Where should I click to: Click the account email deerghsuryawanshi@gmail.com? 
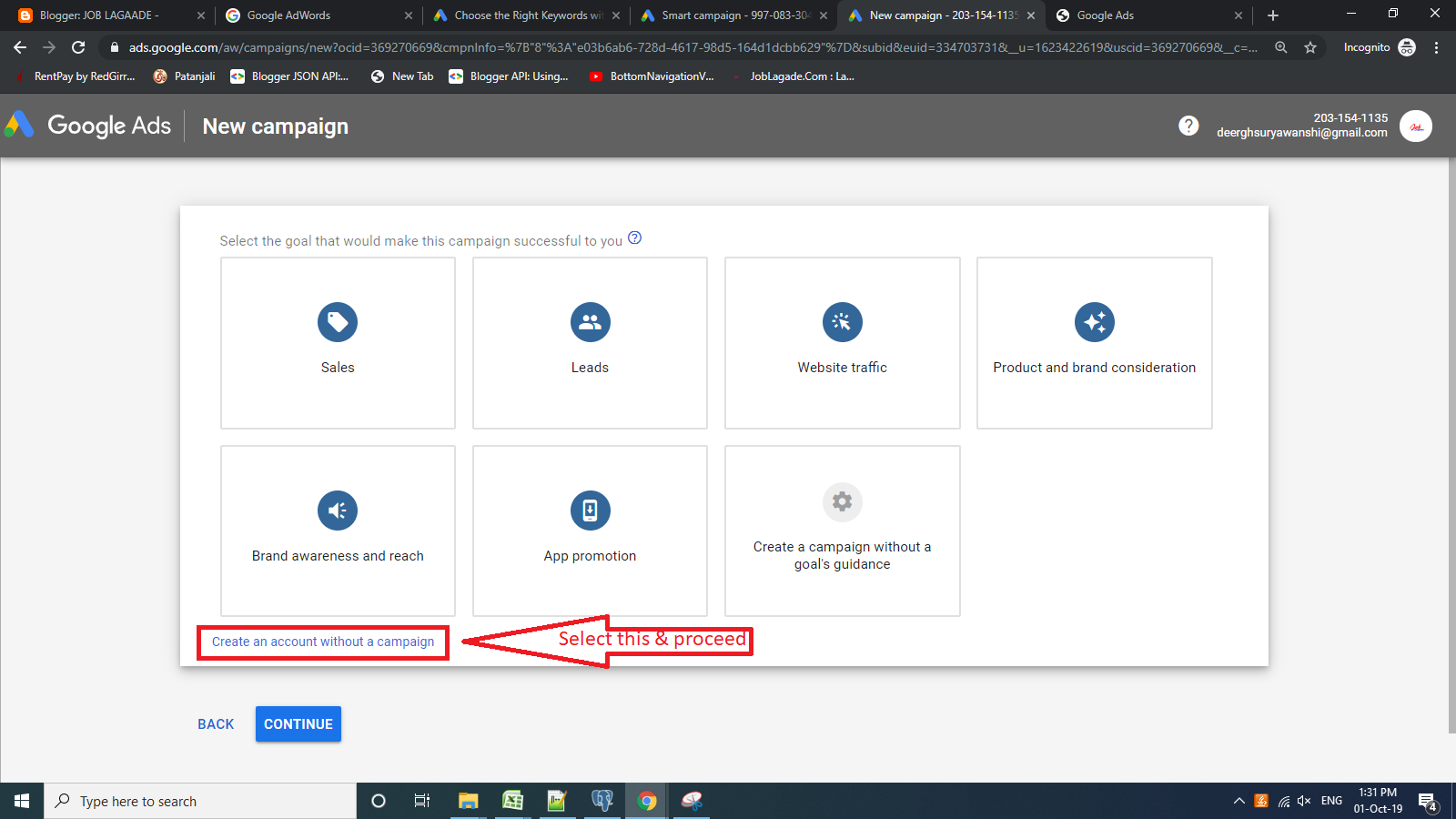(1302, 133)
